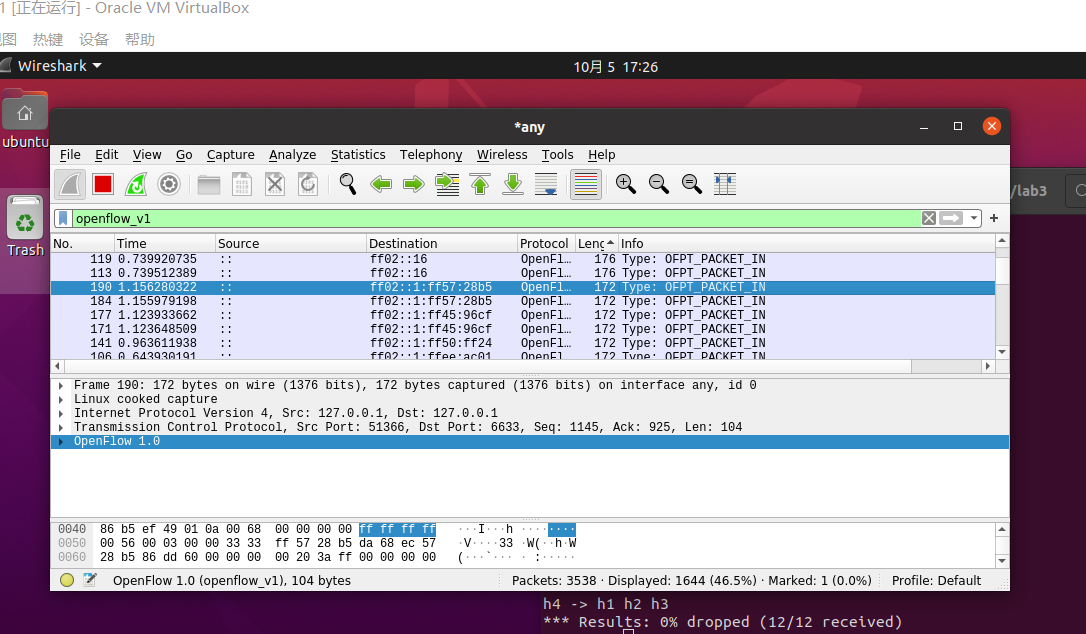
Task: Clear the display filter X button
Action: [x=929, y=218]
